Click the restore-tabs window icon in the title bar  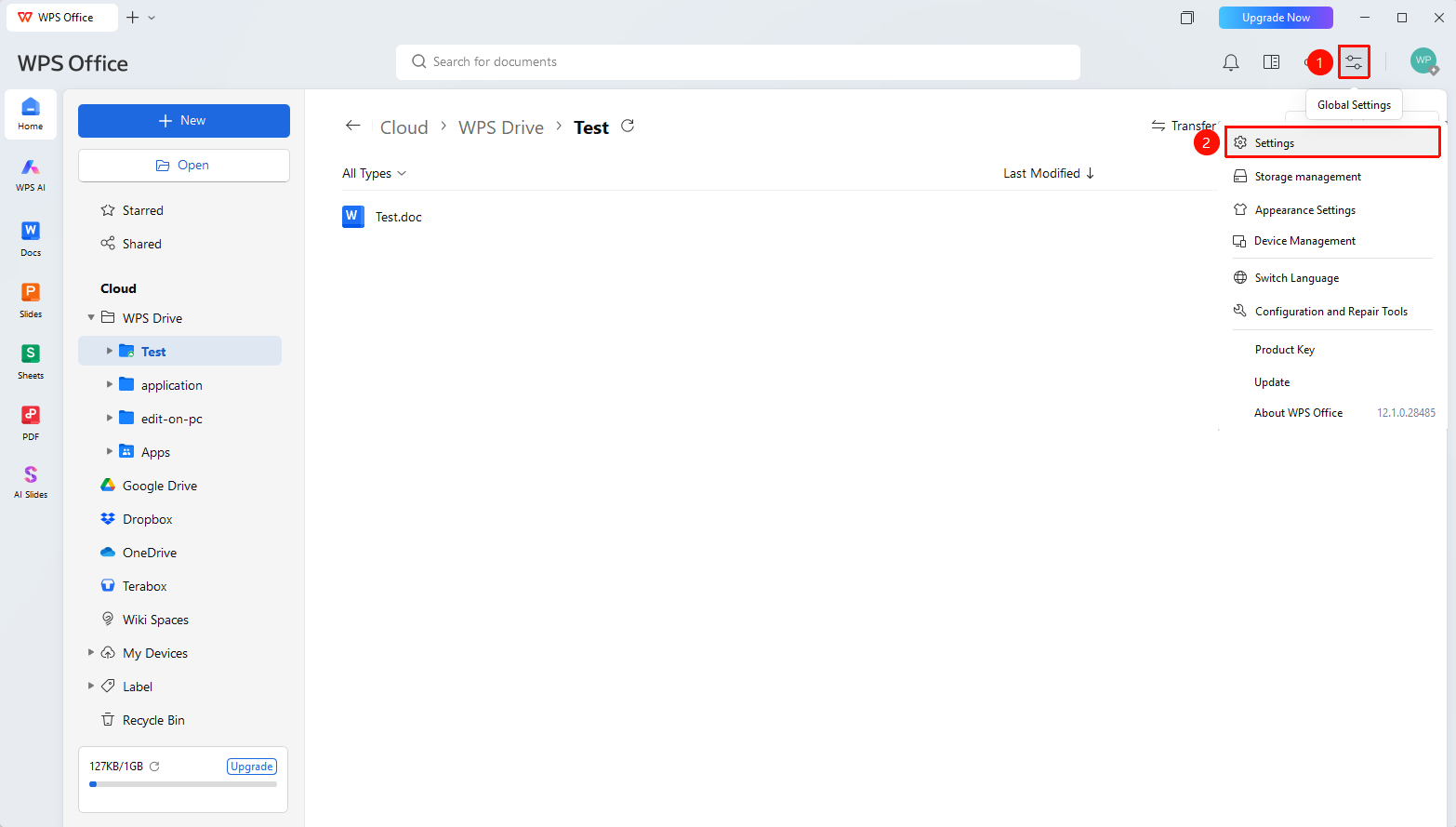coord(1187,18)
